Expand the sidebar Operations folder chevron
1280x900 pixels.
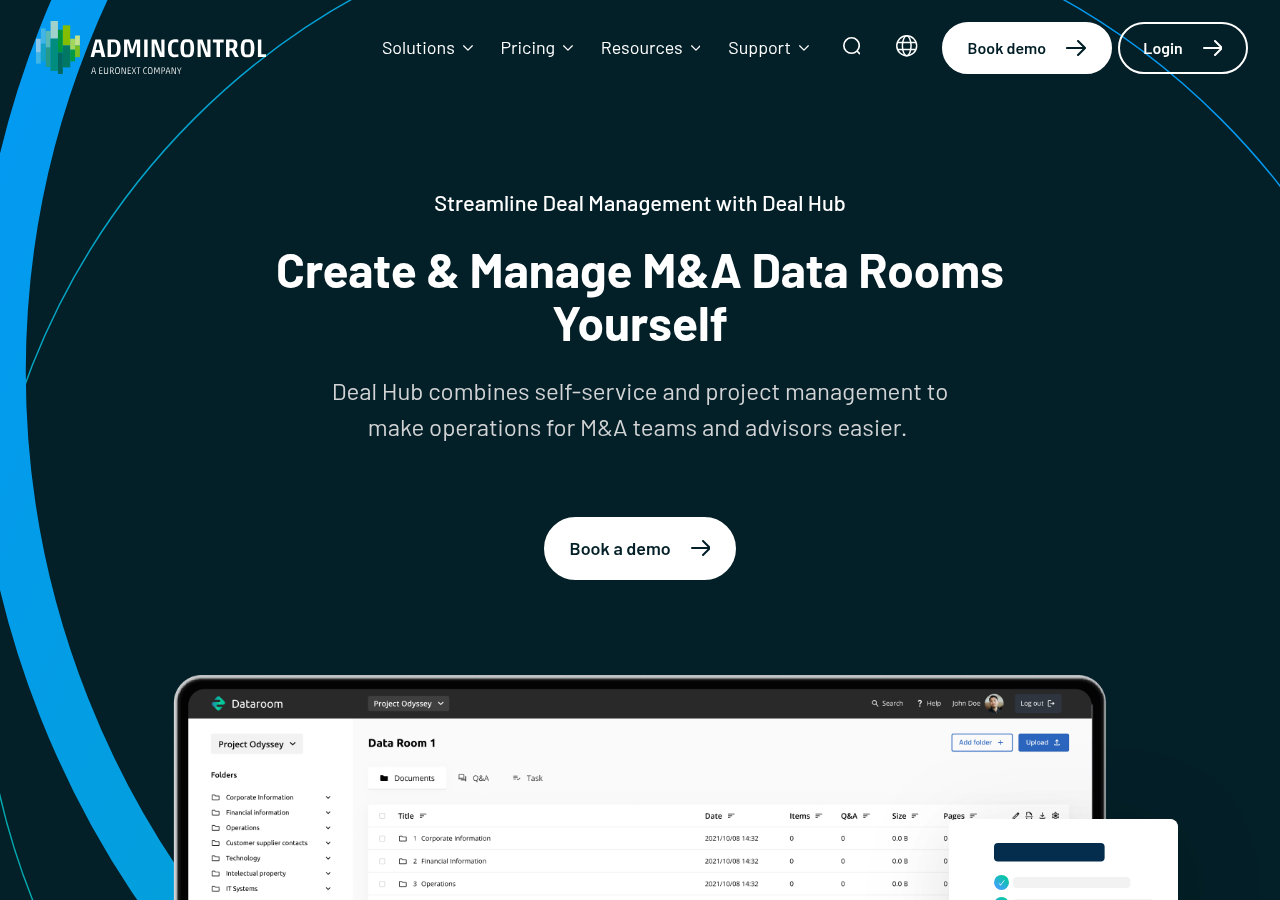point(328,827)
